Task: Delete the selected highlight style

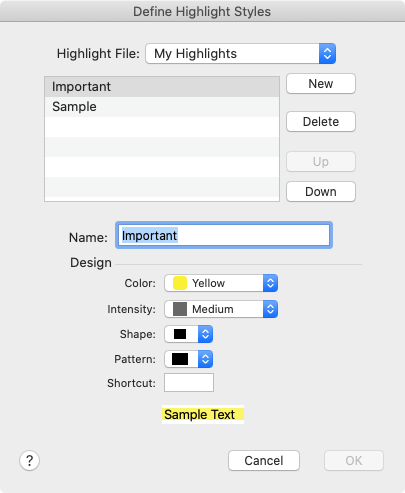Action: pyautogui.click(x=321, y=122)
